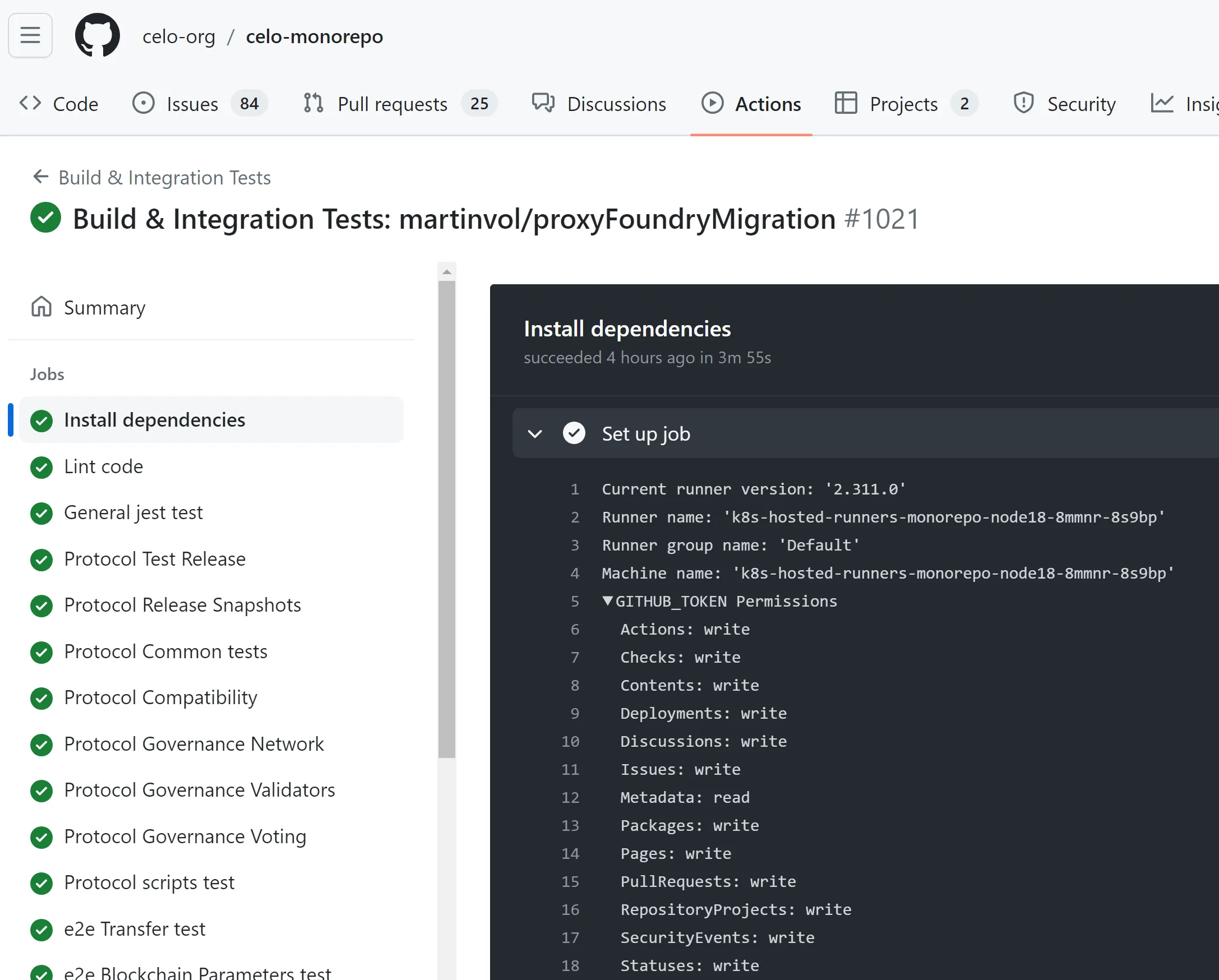
Task: Select Protocol Governance Voting job
Action: coord(185,836)
